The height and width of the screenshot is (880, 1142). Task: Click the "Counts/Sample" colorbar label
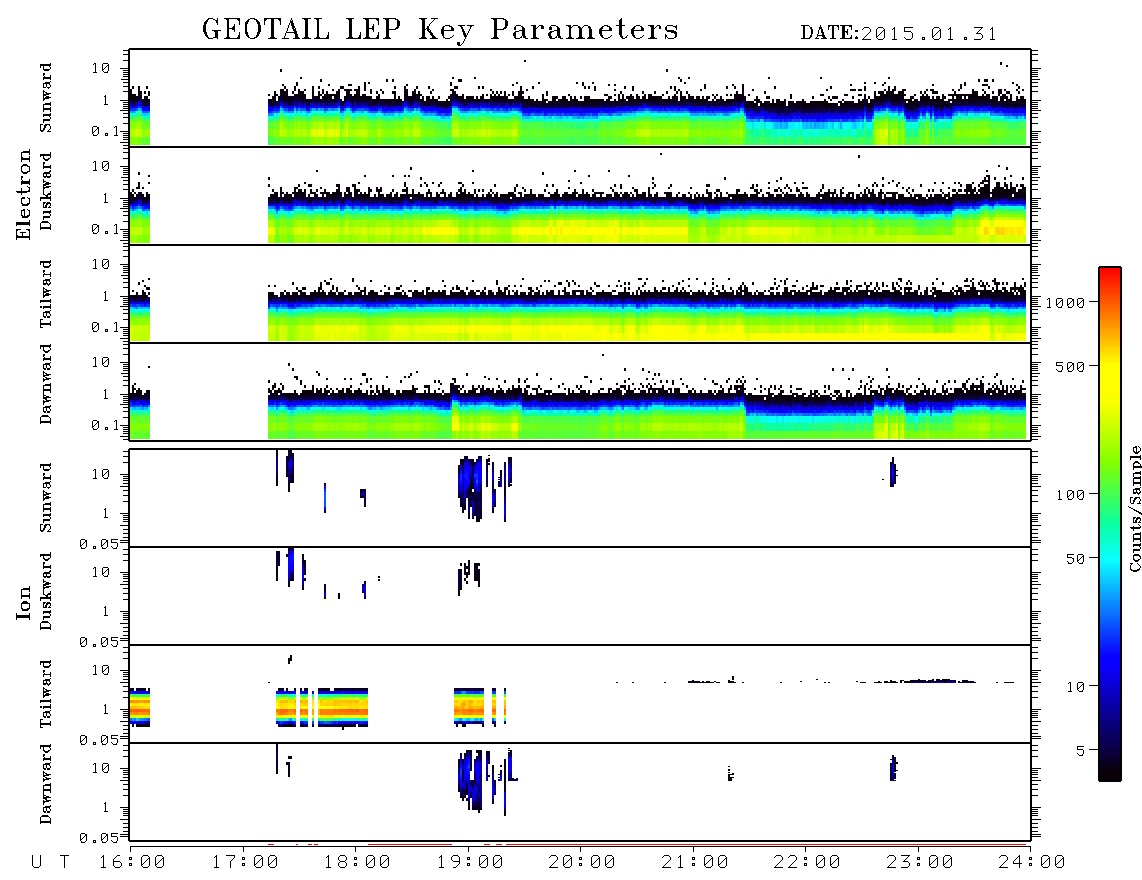coord(1134,508)
